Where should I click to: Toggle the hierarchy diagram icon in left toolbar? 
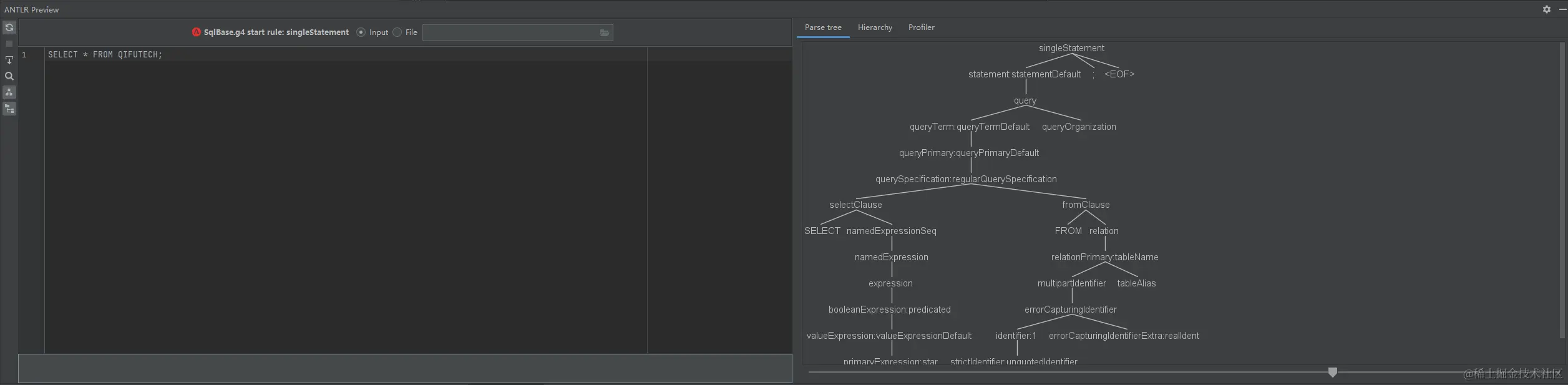pos(9,92)
